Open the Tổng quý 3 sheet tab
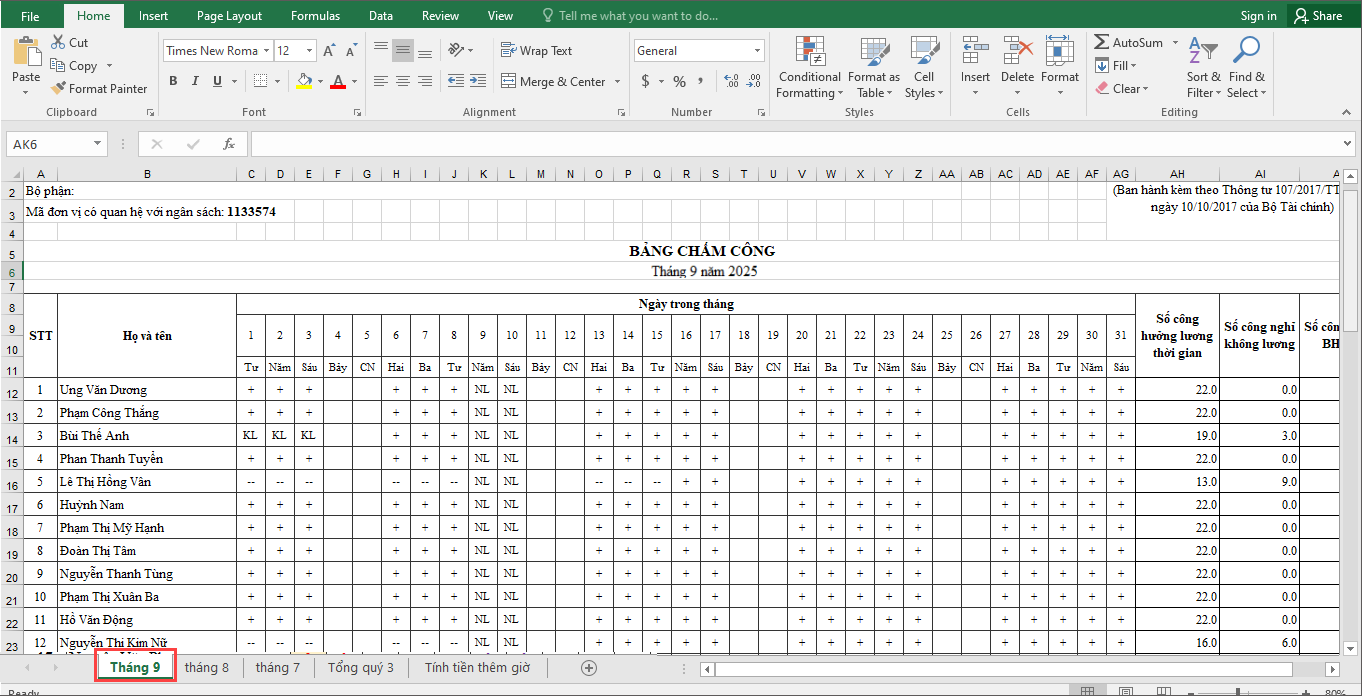This screenshot has width=1362, height=696. tap(361, 668)
